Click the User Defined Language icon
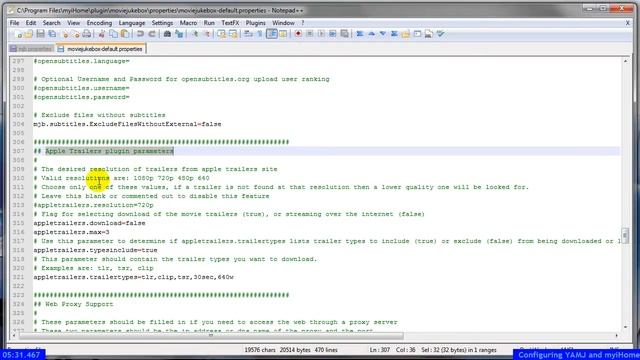 [x=283, y=34]
